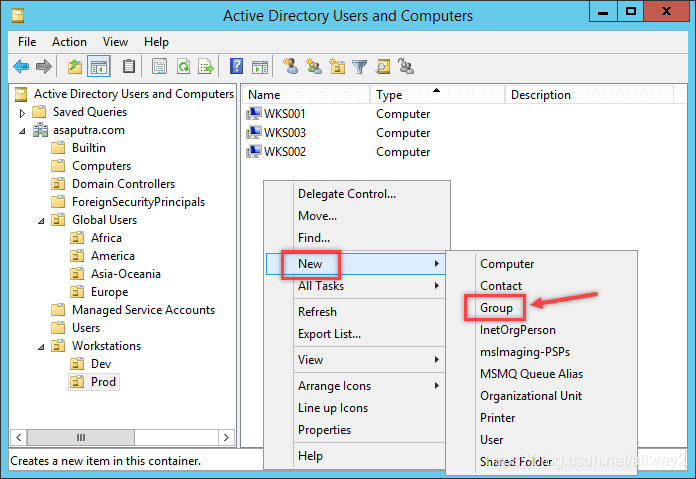The height and width of the screenshot is (479, 696).
Task: Choose Refresh from context menu
Action: 317,312
